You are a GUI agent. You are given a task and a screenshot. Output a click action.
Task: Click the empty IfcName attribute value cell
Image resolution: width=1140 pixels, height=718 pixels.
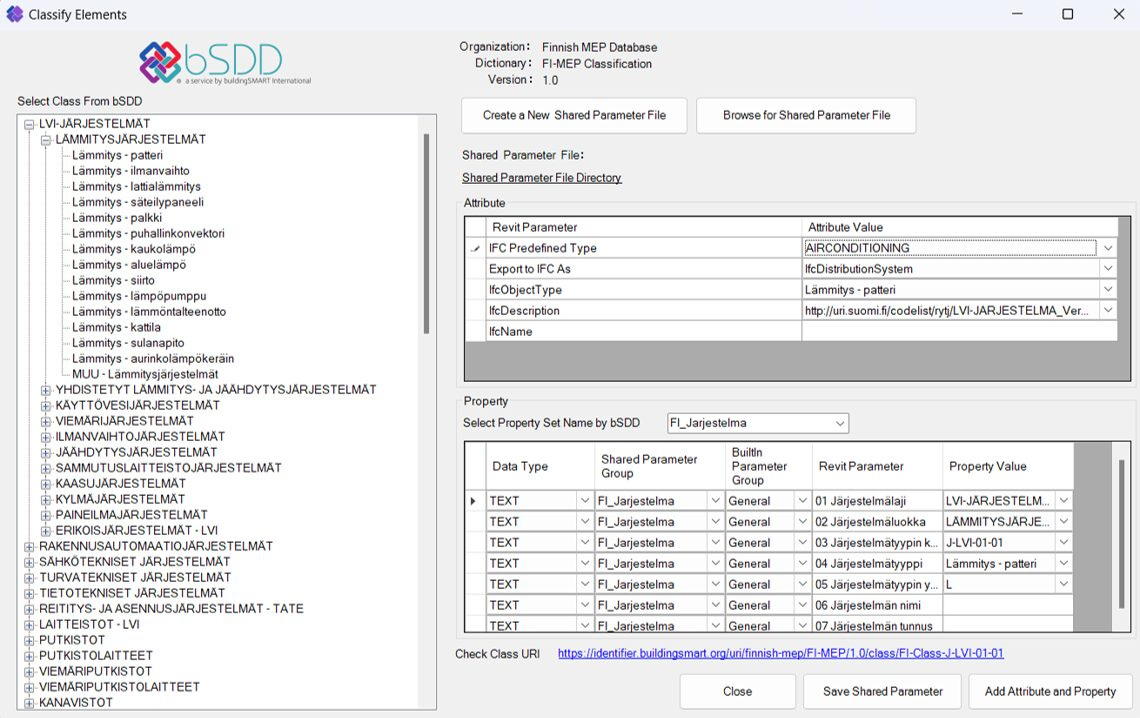click(959, 331)
